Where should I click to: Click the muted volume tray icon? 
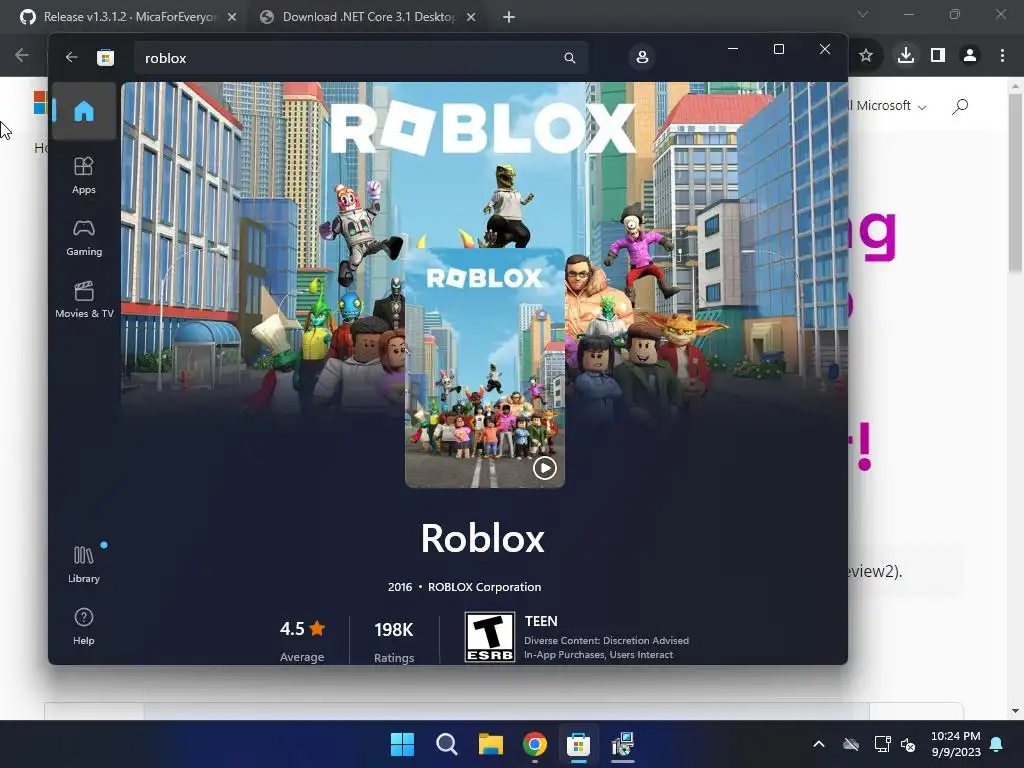click(908, 744)
